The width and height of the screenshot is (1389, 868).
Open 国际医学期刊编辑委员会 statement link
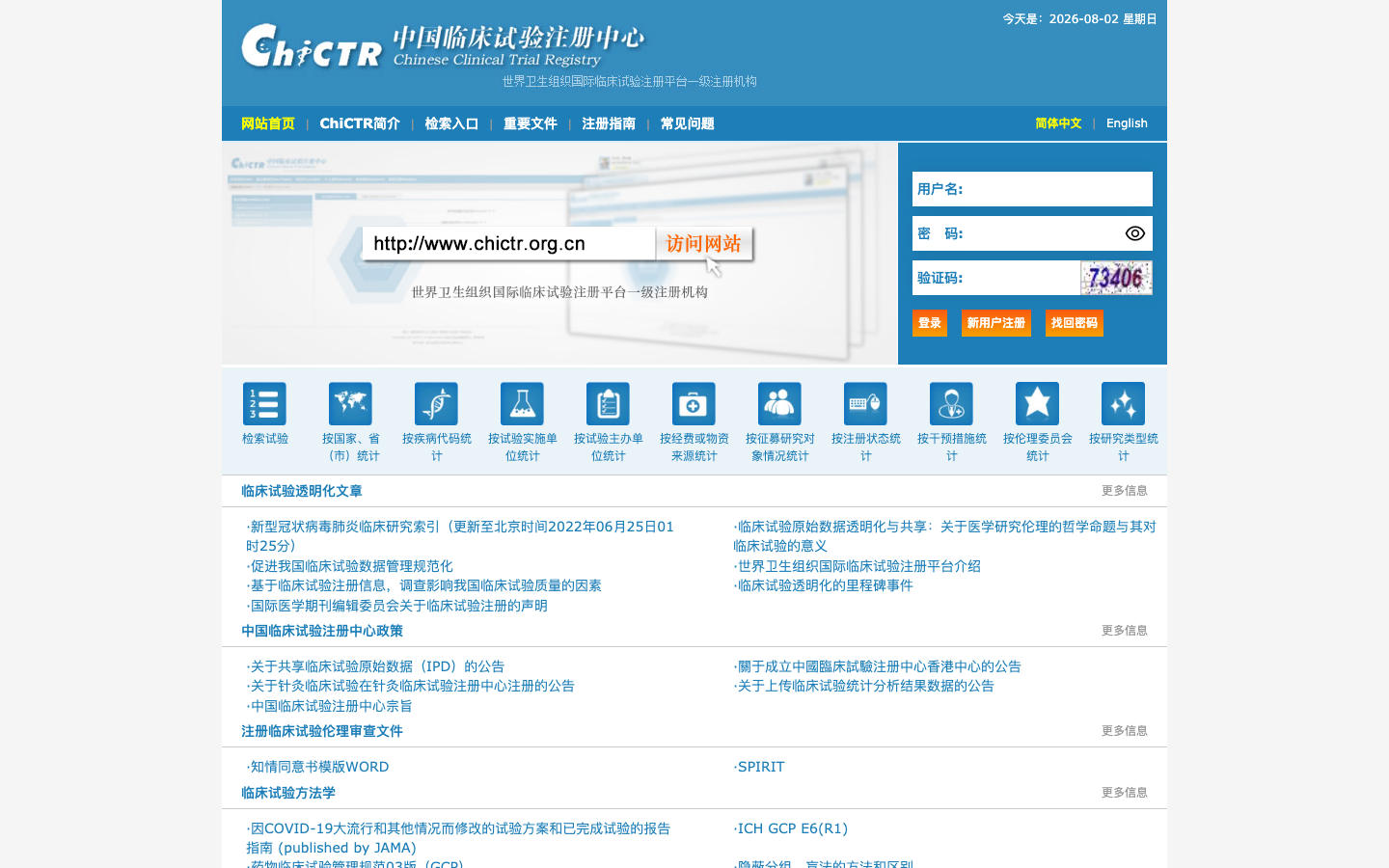click(396, 606)
